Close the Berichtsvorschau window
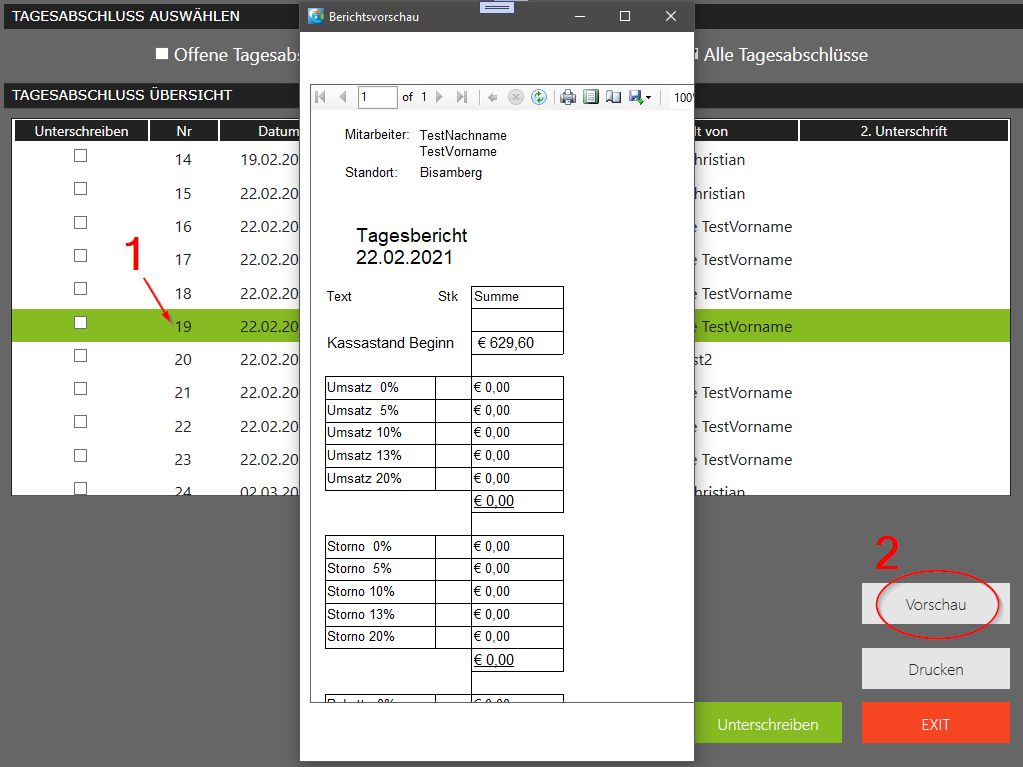This screenshot has height=767, width=1023. coord(671,16)
